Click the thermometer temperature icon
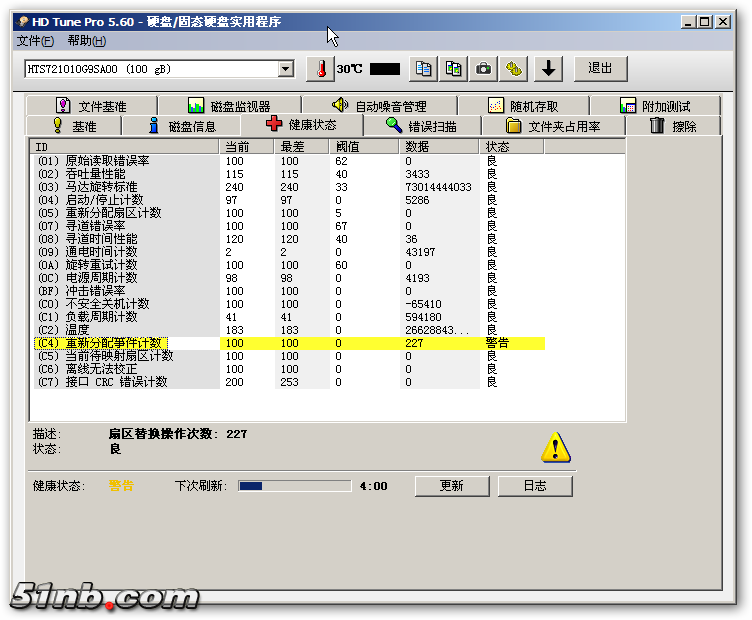The image size is (752, 620). (x=321, y=69)
